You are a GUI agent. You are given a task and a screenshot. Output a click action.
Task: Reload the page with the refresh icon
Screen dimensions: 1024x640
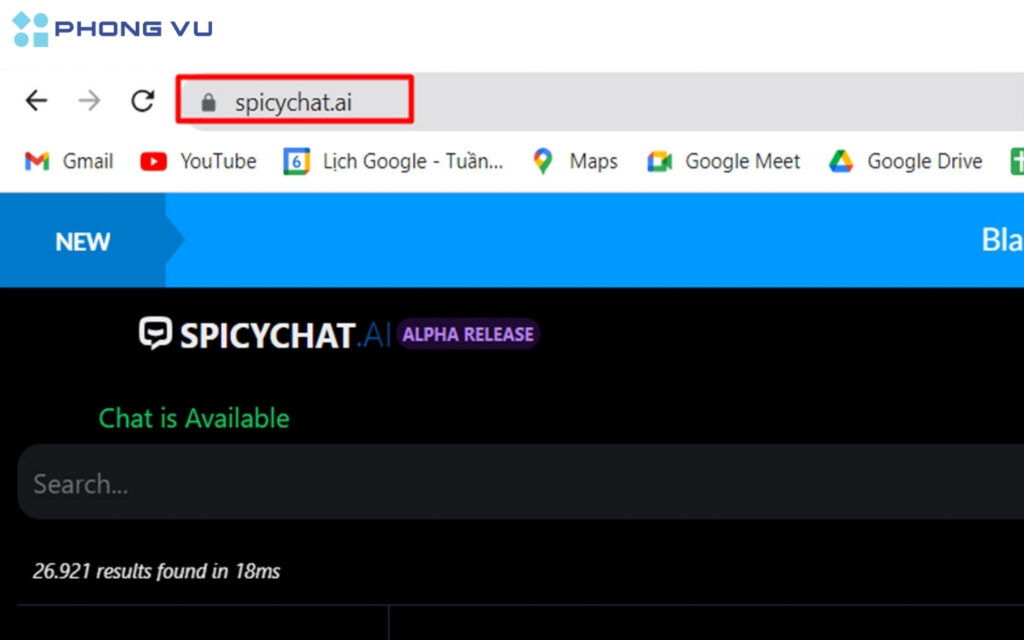point(142,100)
